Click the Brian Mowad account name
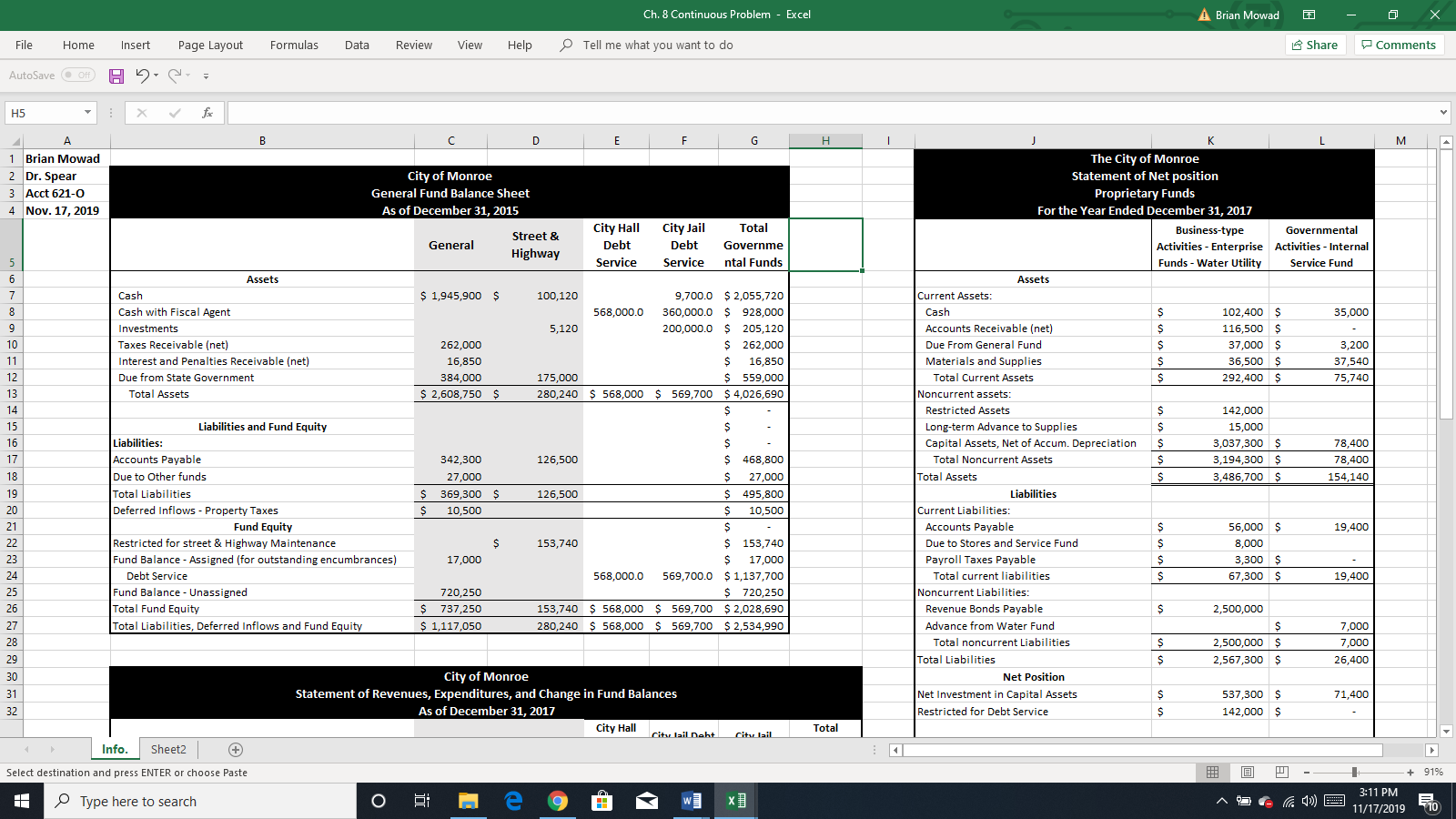The image size is (1456, 819). [1247, 15]
